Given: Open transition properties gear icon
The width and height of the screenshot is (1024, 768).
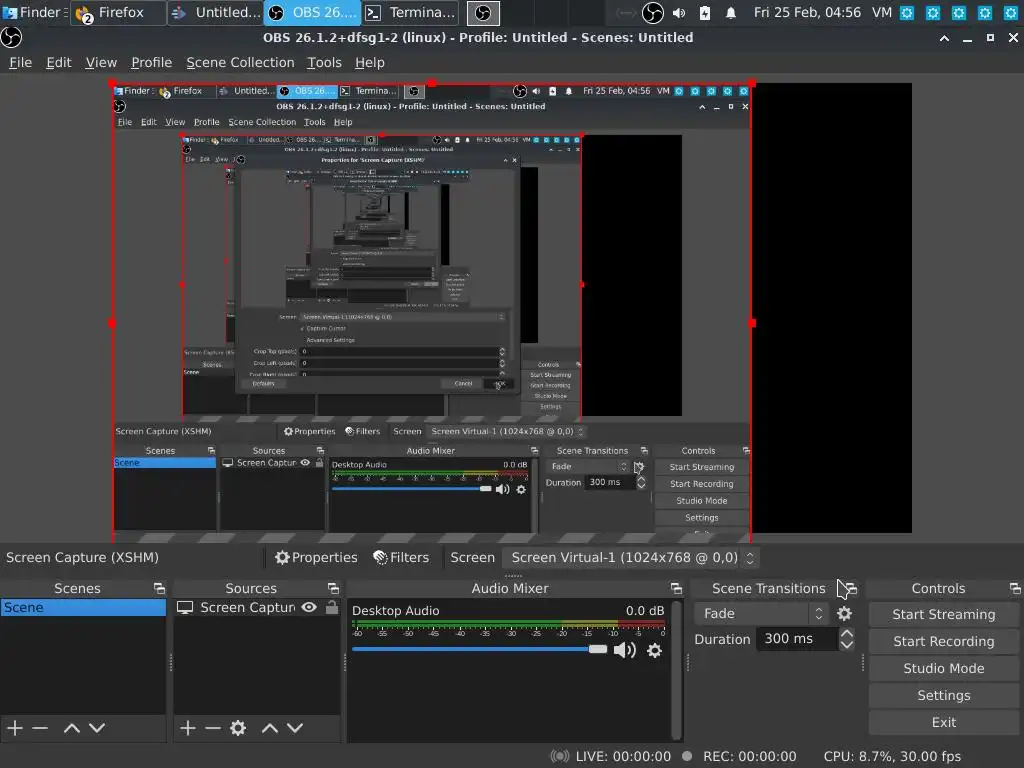Looking at the screenshot, I should pos(844,614).
